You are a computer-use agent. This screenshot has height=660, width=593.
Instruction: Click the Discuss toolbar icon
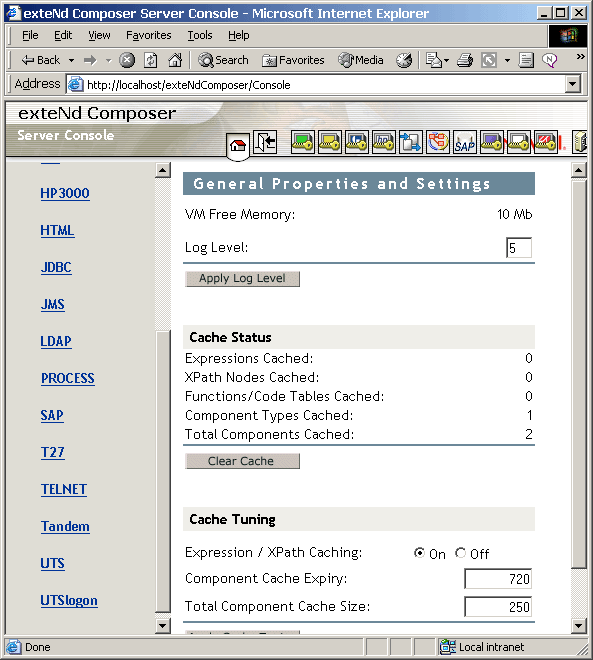pyautogui.click(x=526, y=61)
